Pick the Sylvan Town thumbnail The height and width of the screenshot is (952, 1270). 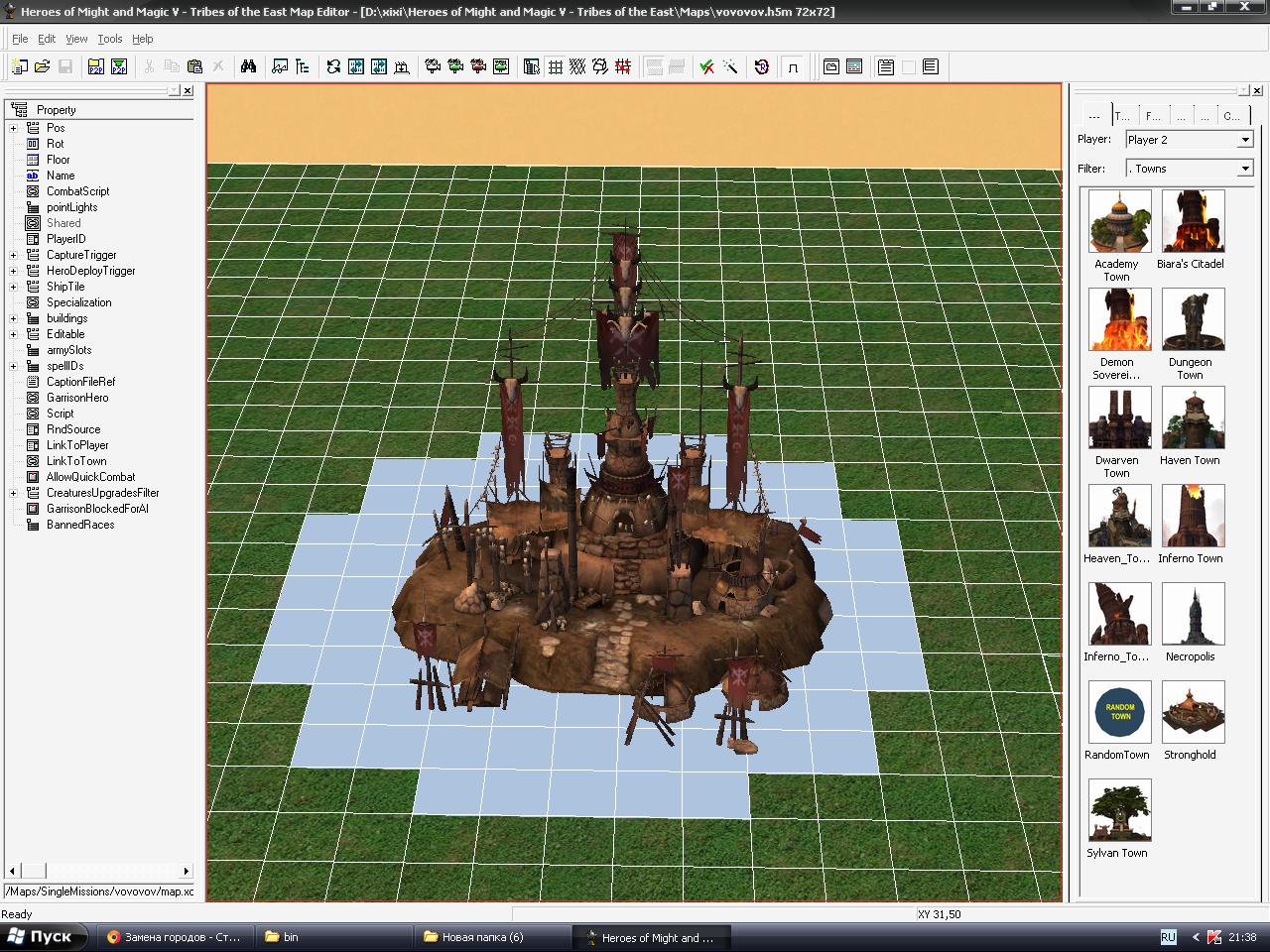1119,810
